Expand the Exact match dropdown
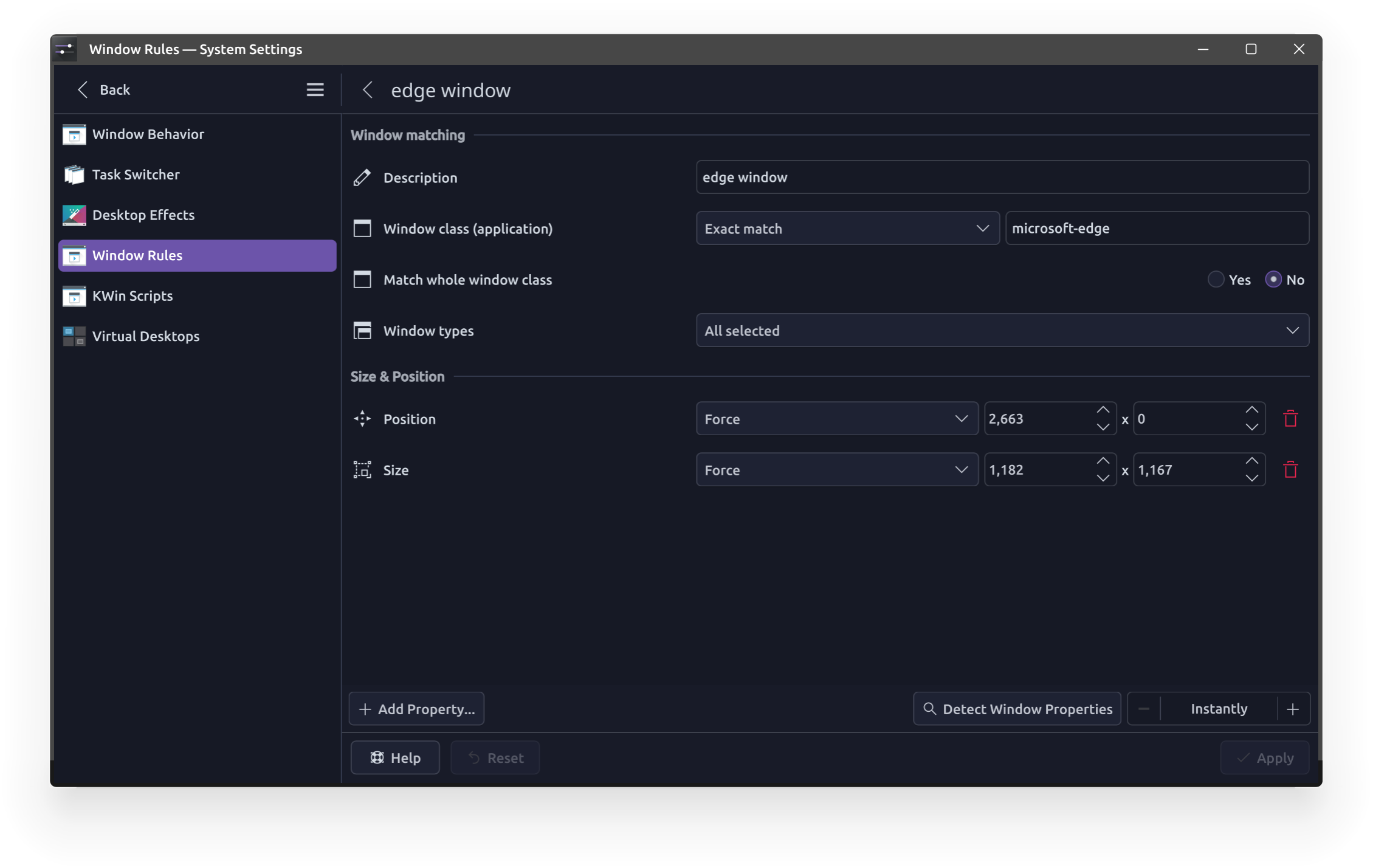 [847, 229]
